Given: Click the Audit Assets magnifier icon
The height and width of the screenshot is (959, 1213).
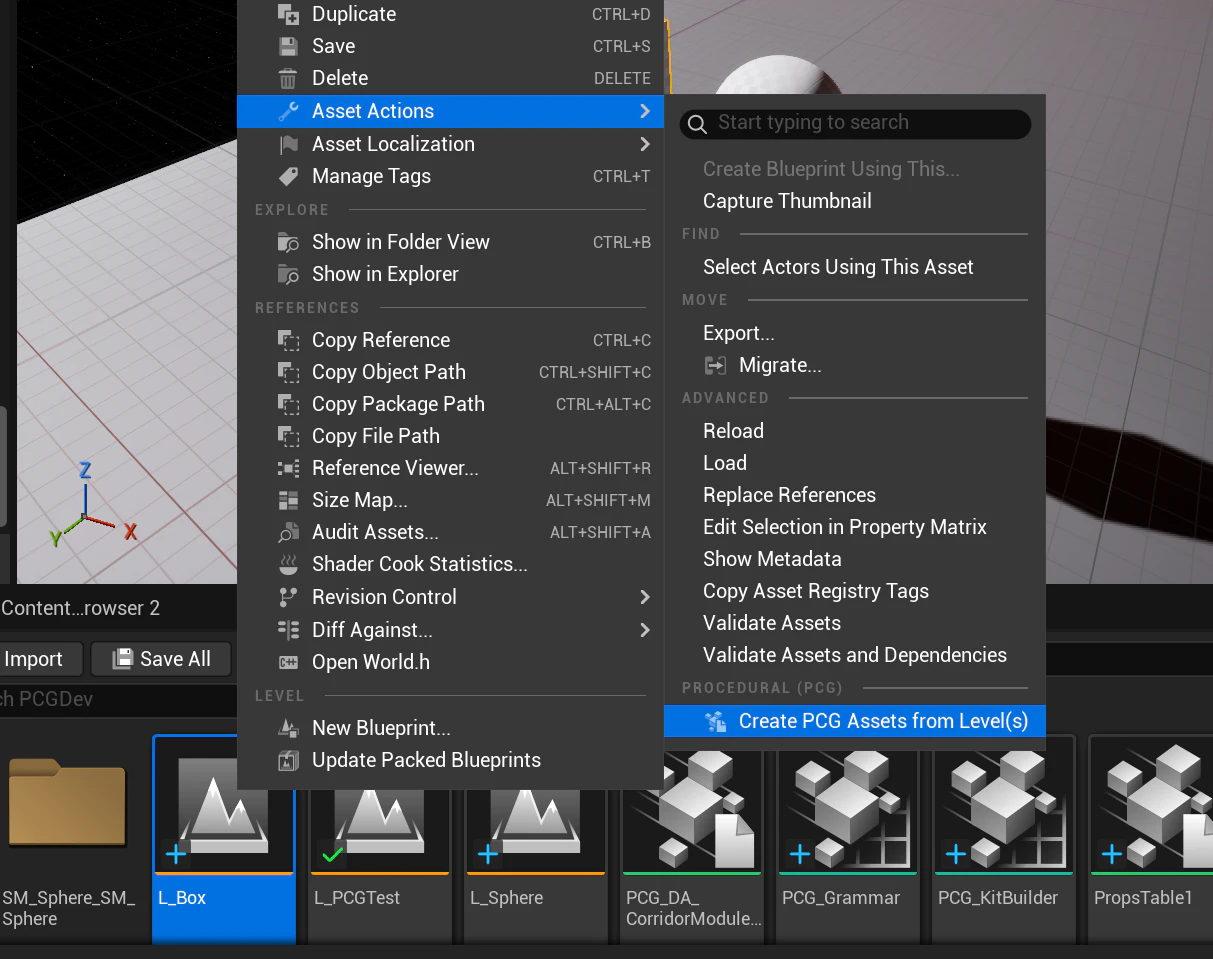Looking at the screenshot, I should click(x=288, y=532).
